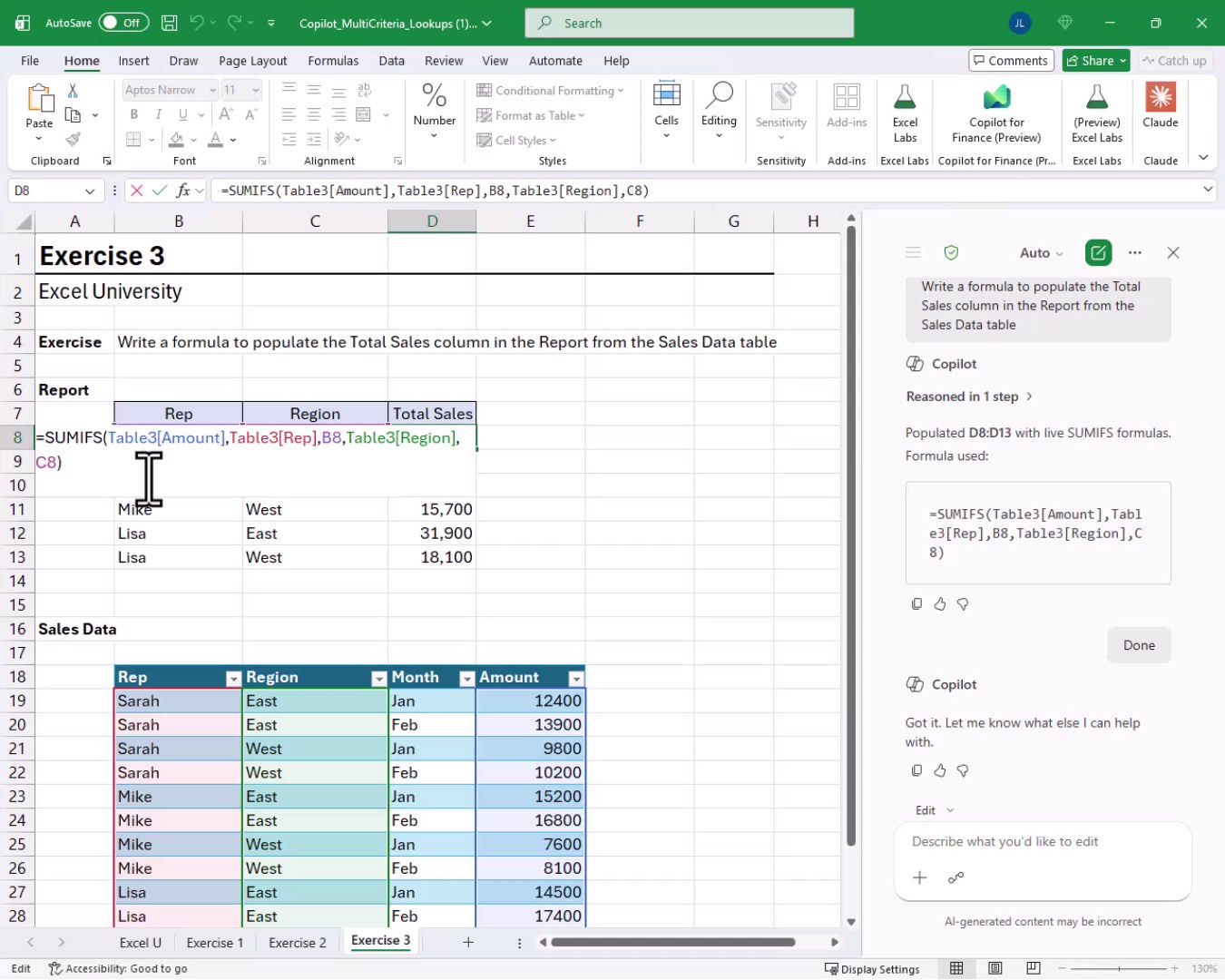Image resolution: width=1225 pixels, height=980 pixels.
Task: Click the Search box in title bar
Action: click(x=690, y=23)
